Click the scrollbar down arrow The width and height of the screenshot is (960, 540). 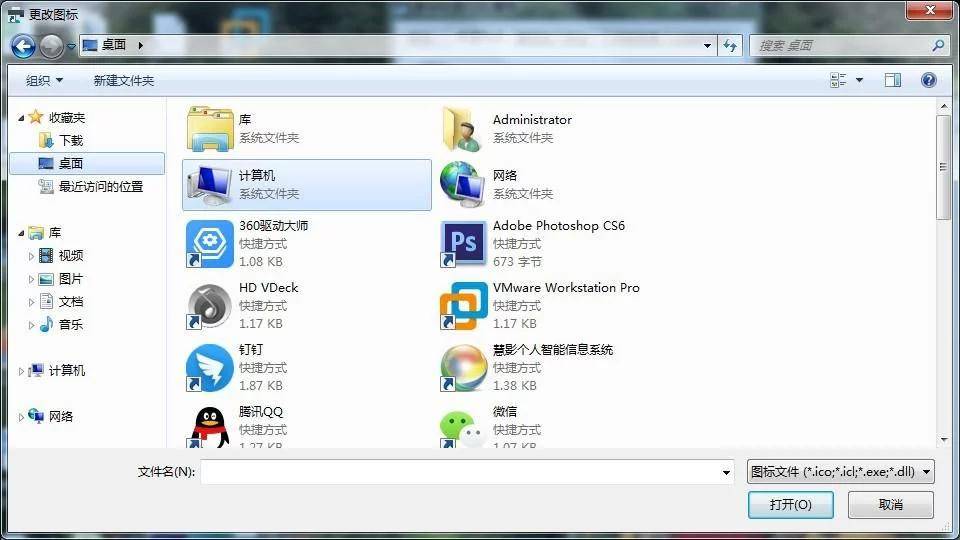click(943, 440)
